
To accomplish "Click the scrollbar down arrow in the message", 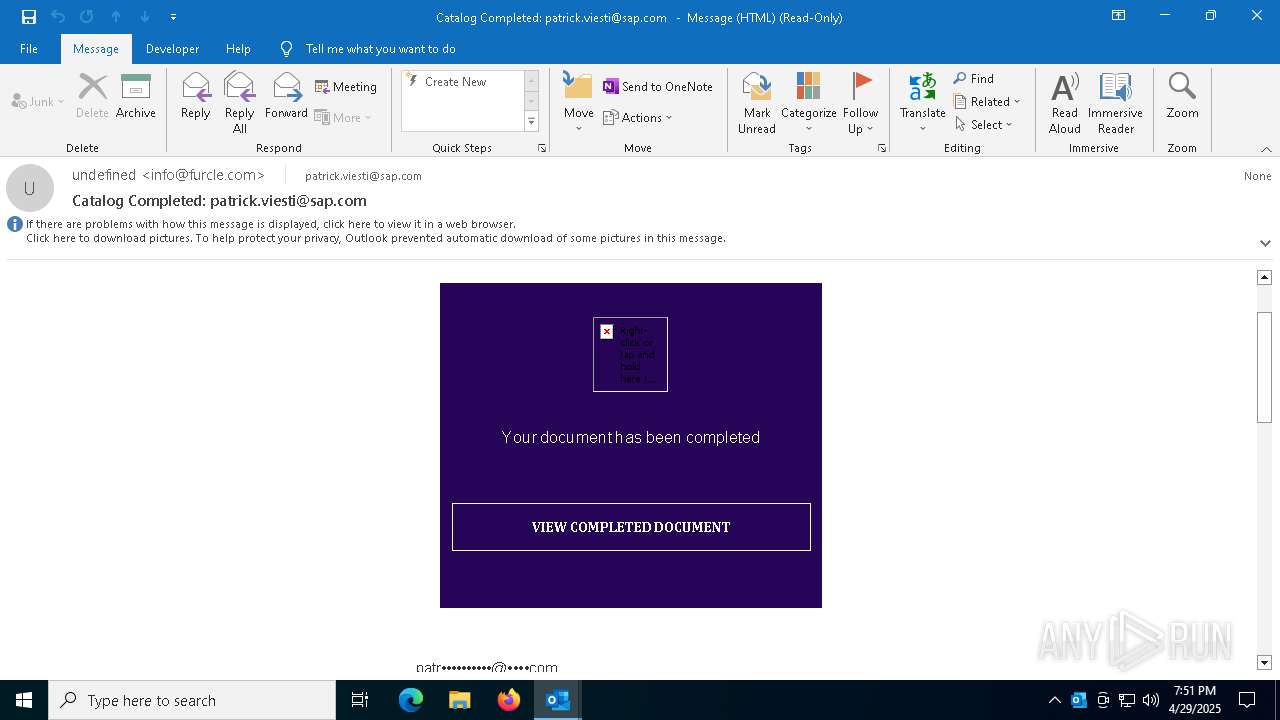I will pyautogui.click(x=1264, y=662).
